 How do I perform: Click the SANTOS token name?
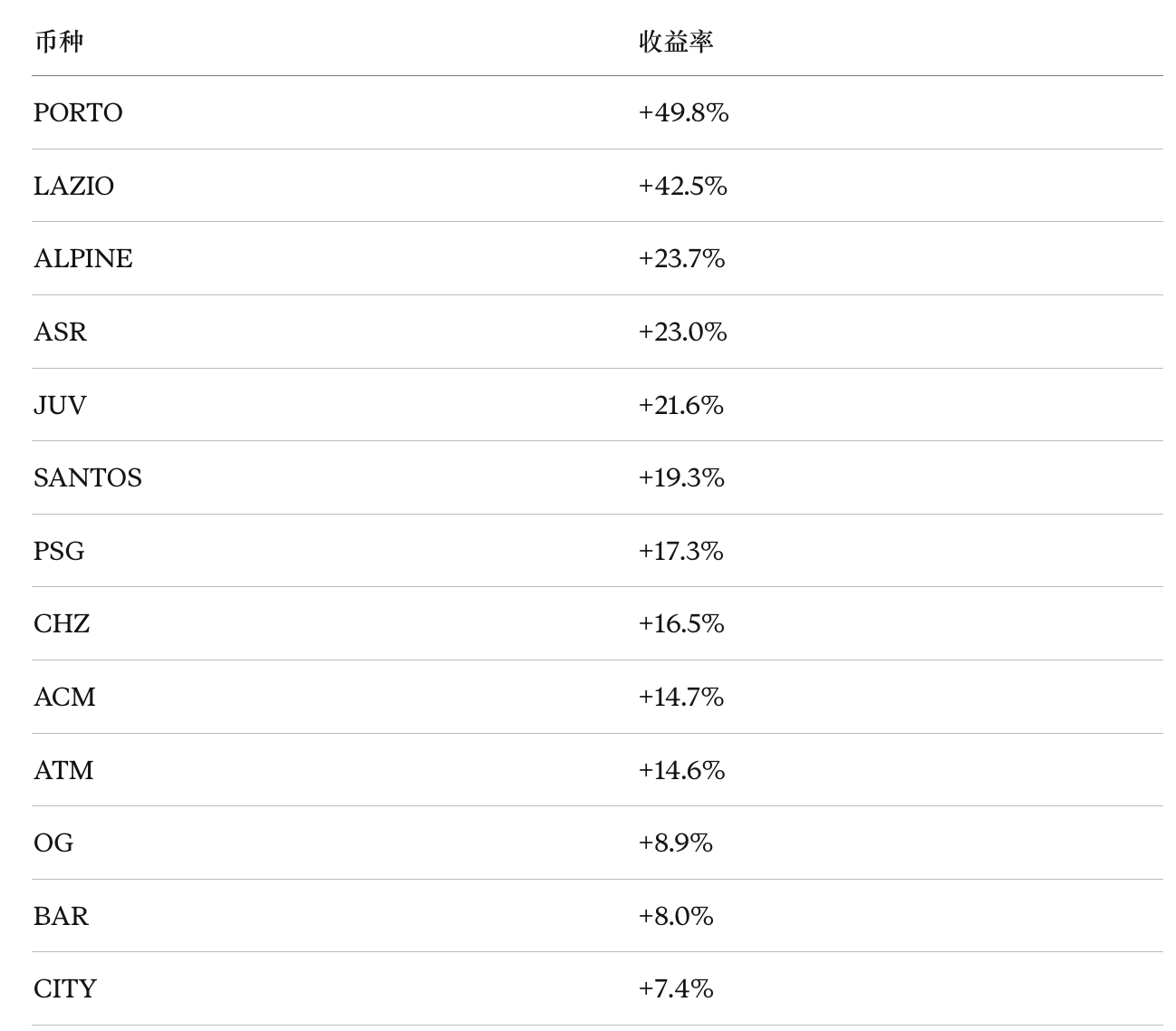(x=88, y=477)
